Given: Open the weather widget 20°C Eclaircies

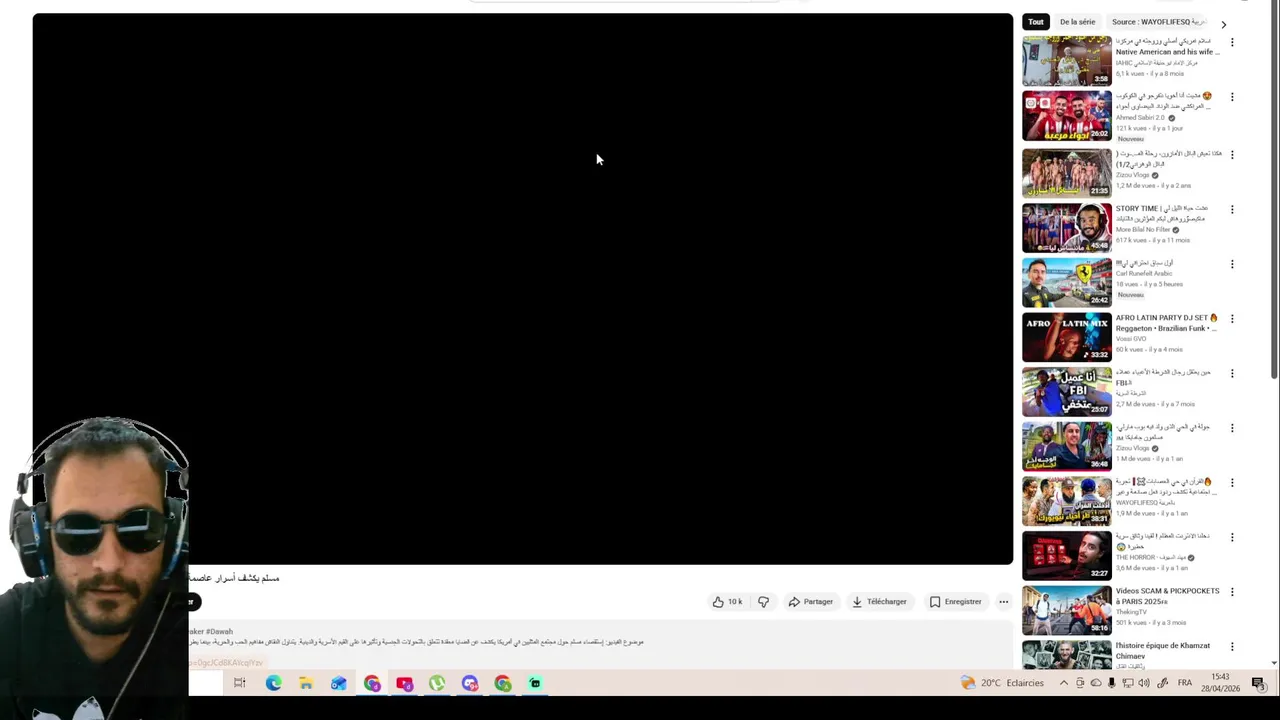Looking at the screenshot, I should (1002, 683).
